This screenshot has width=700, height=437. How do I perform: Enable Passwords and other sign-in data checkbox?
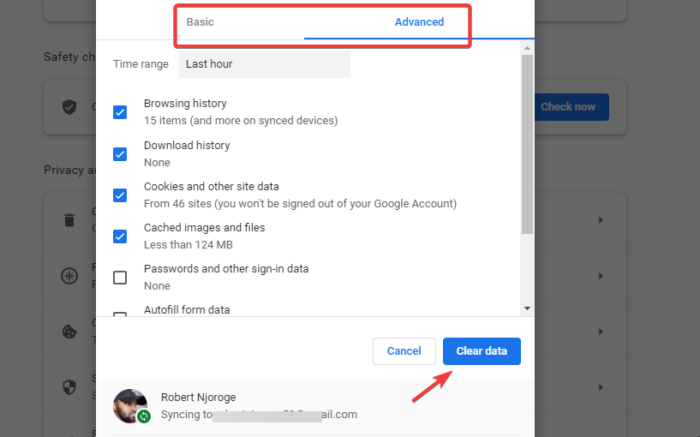pos(120,277)
